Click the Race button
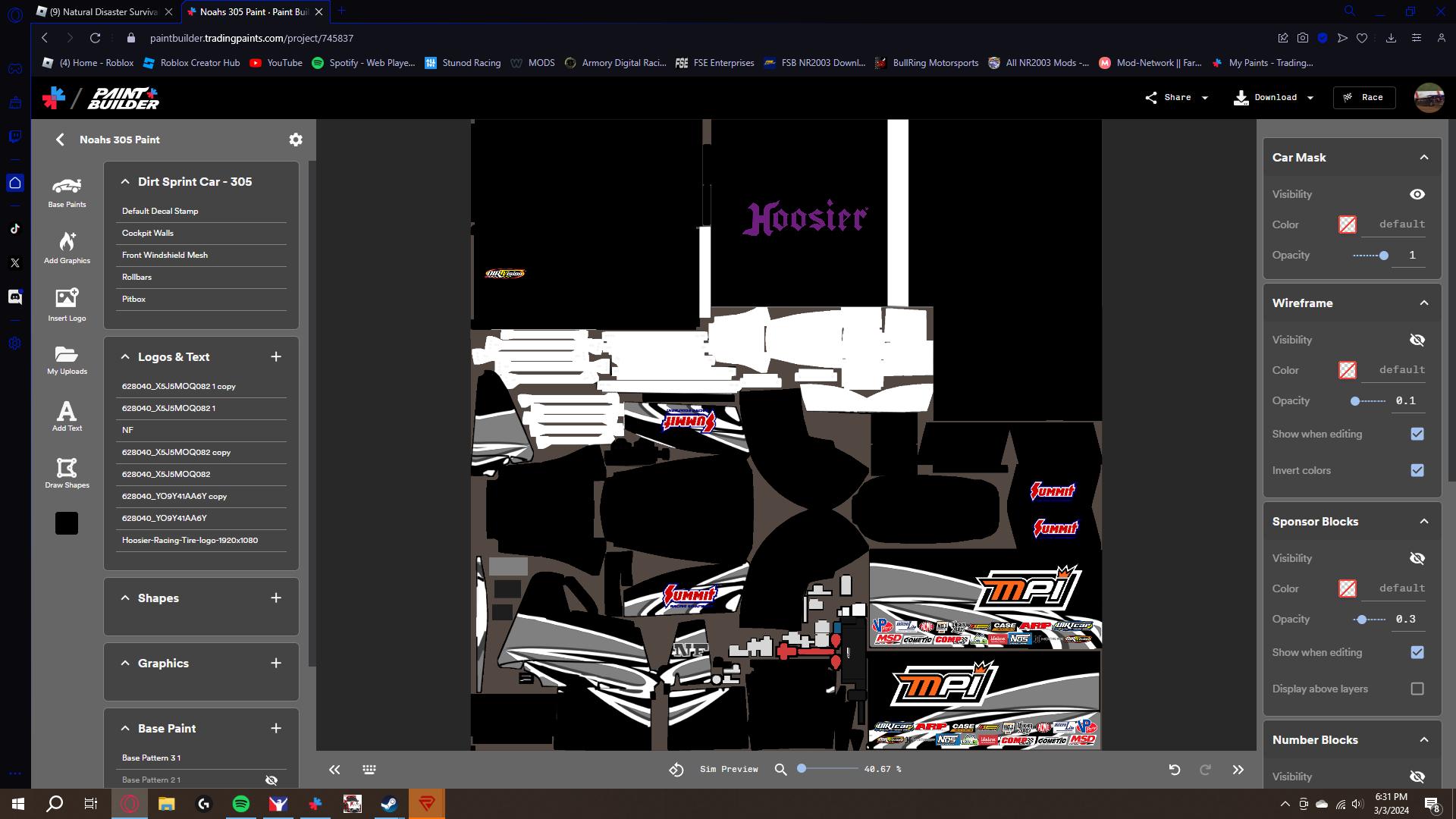Image resolution: width=1456 pixels, height=819 pixels. (x=1363, y=97)
